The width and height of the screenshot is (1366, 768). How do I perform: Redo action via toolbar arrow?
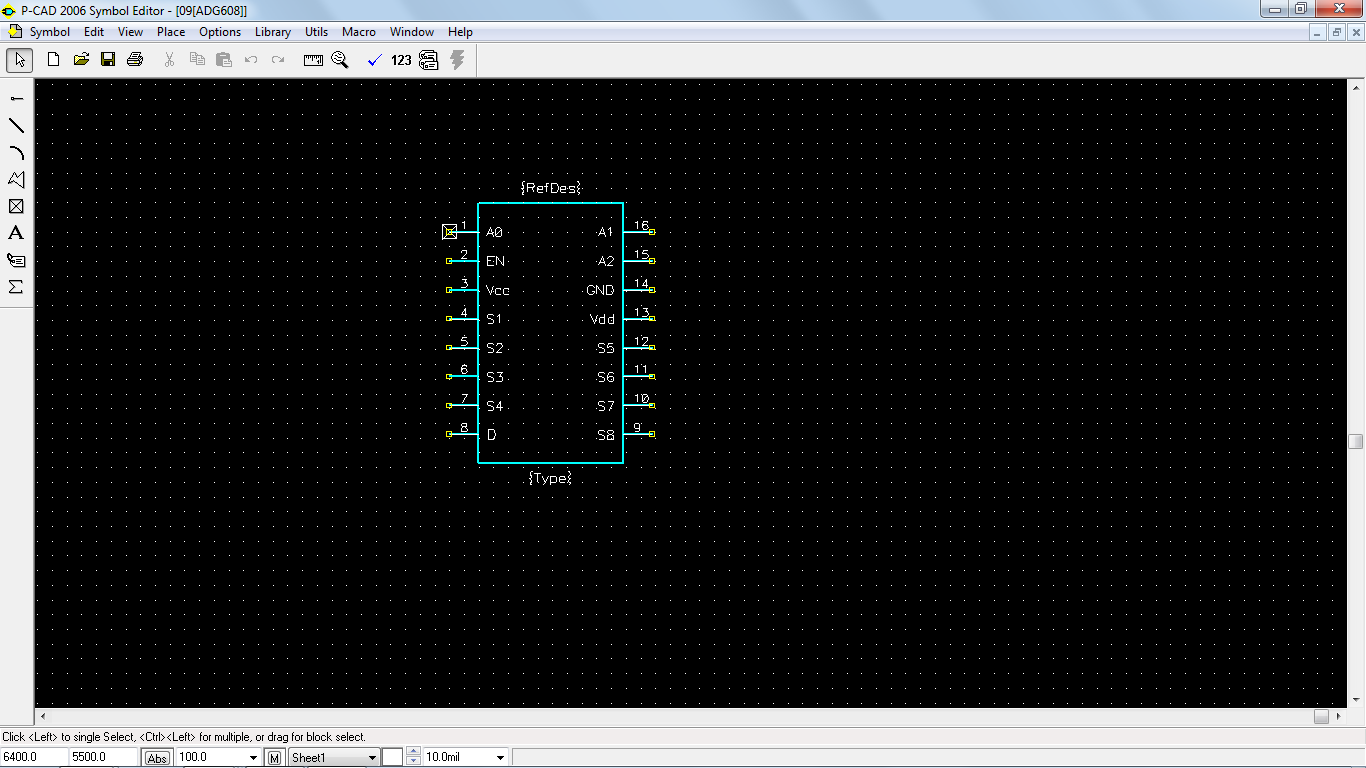pos(278,60)
